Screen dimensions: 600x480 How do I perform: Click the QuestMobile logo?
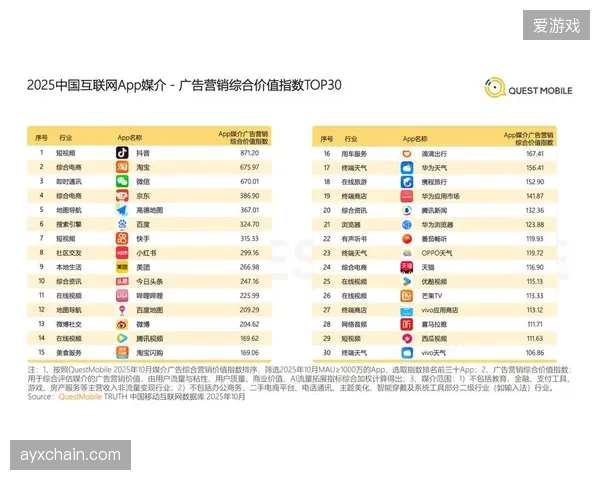coord(528,88)
